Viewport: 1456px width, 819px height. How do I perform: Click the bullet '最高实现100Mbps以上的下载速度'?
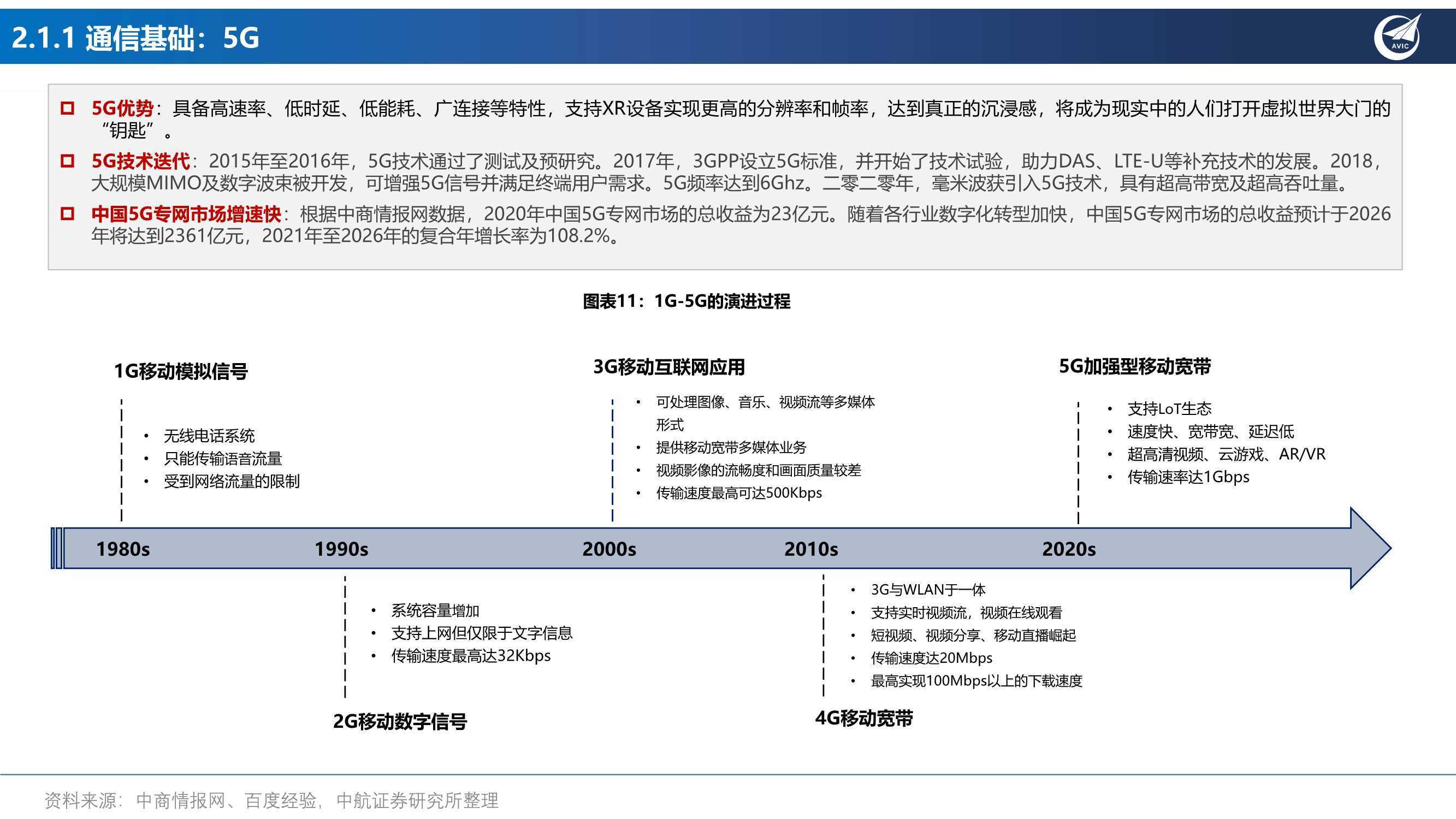point(976,680)
